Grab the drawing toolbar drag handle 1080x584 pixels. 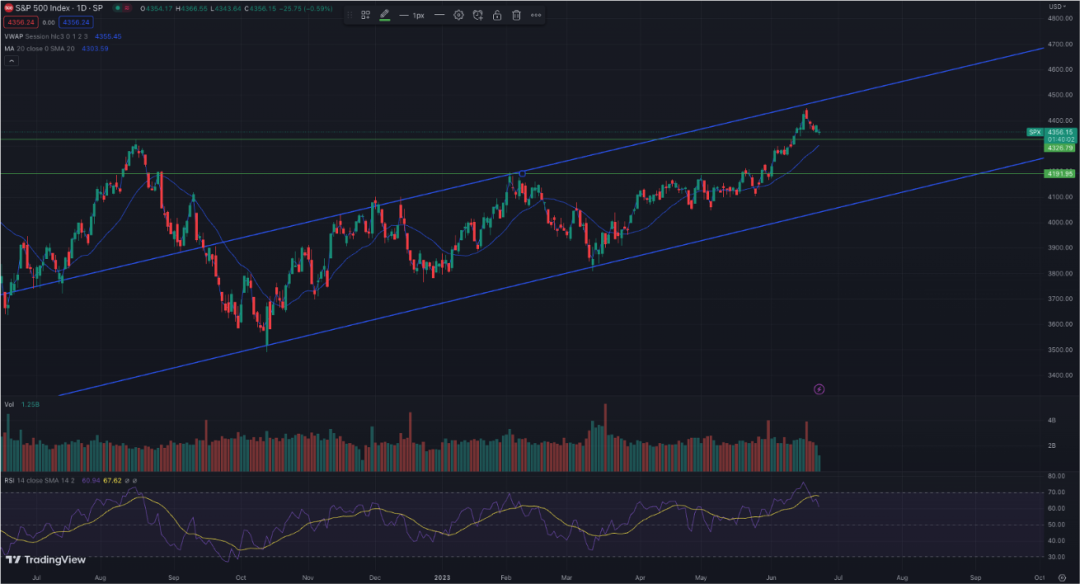pyautogui.click(x=350, y=15)
